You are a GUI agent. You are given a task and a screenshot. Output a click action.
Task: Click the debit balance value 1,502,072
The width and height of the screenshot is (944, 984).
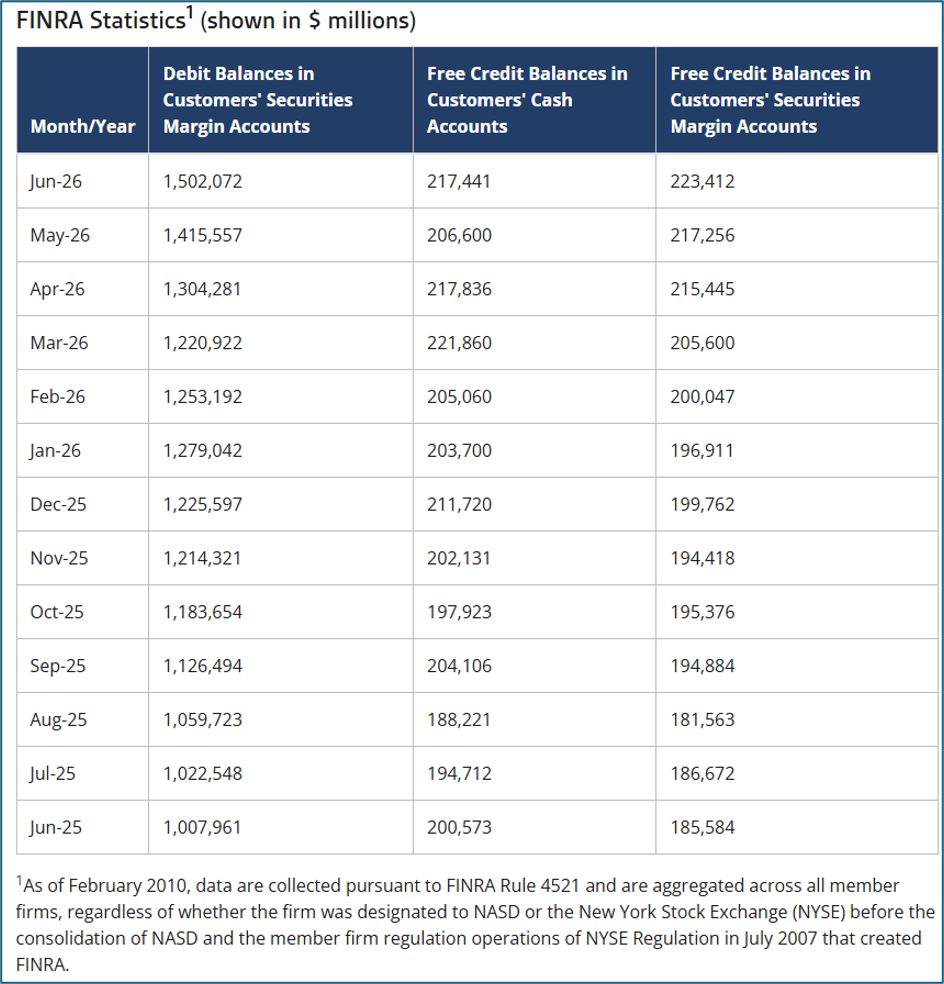202,181
